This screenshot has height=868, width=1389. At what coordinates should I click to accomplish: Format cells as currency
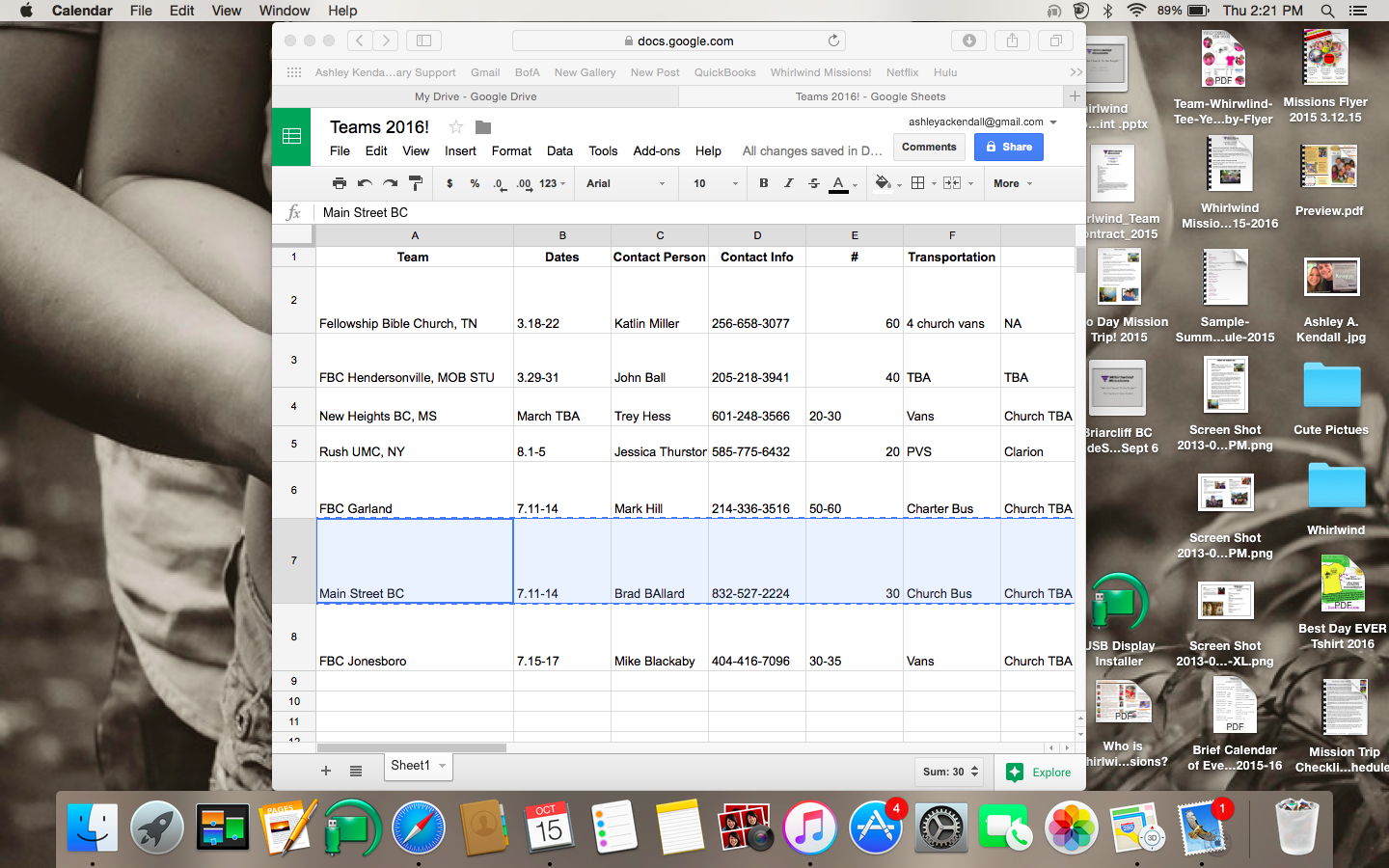pos(449,183)
